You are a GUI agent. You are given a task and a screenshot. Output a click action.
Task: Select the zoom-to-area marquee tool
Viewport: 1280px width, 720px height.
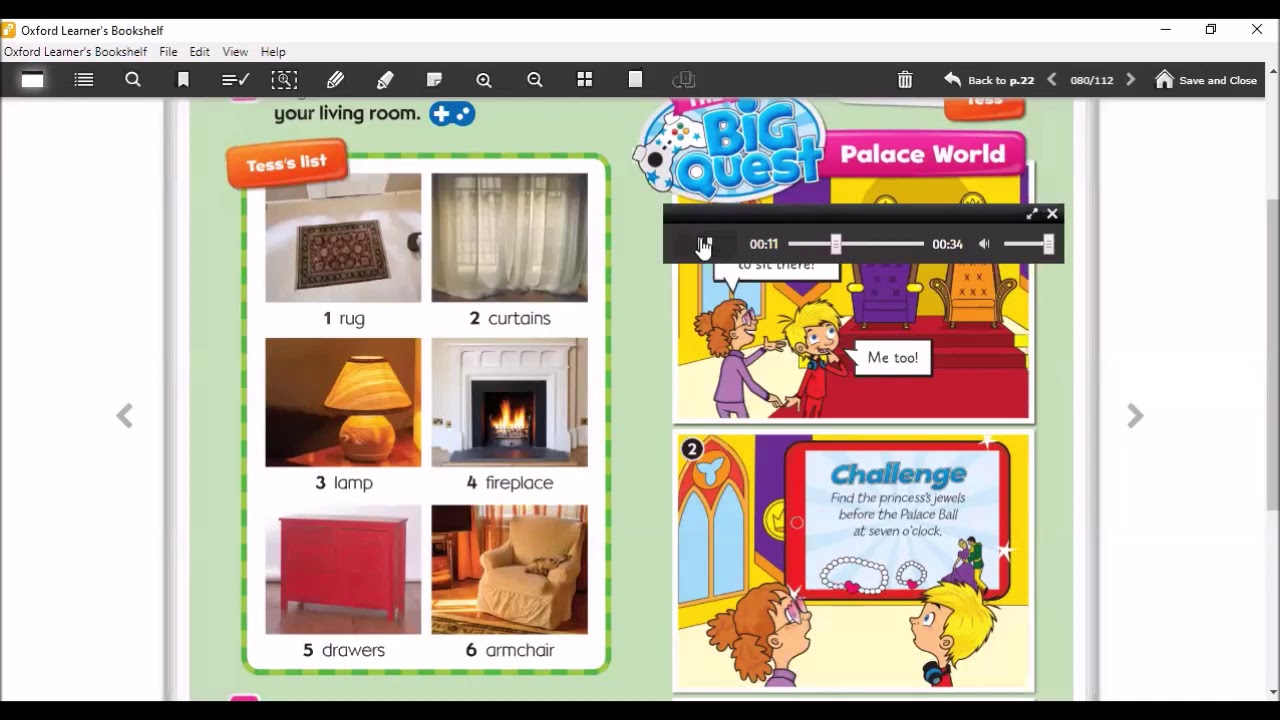click(284, 80)
